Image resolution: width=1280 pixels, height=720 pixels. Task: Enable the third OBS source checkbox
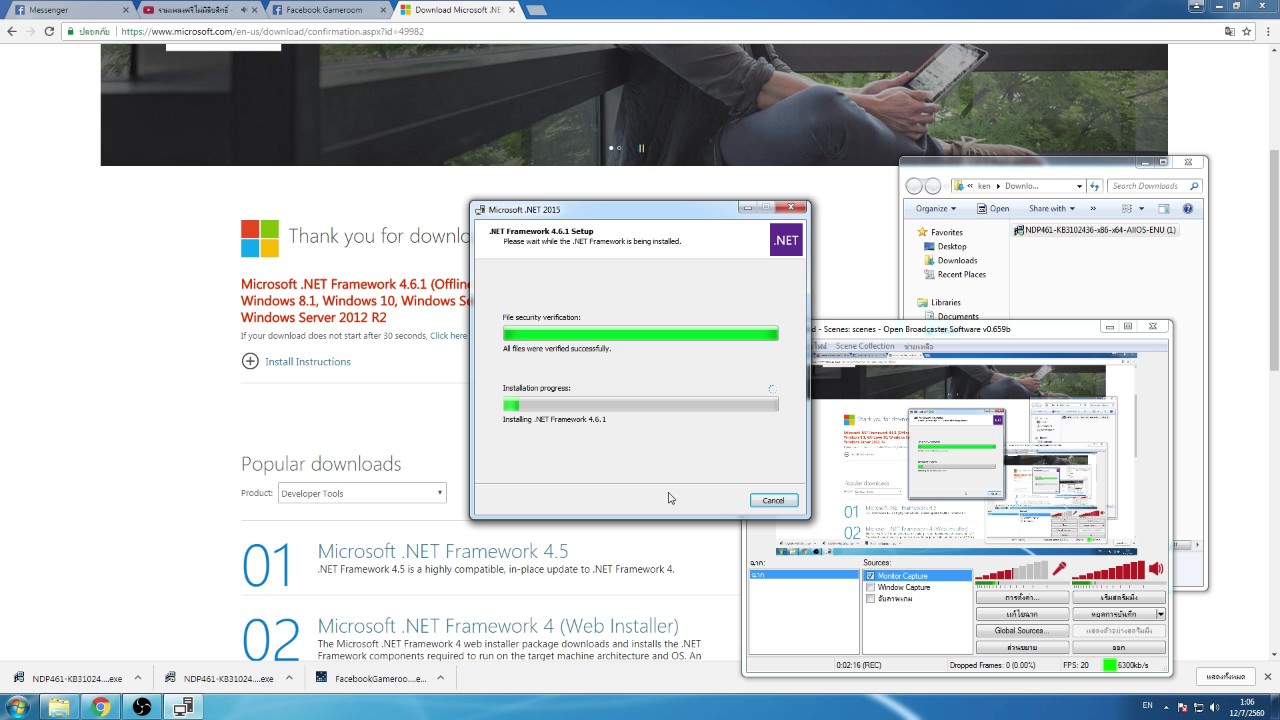pyautogui.click(x=870, y=598)
